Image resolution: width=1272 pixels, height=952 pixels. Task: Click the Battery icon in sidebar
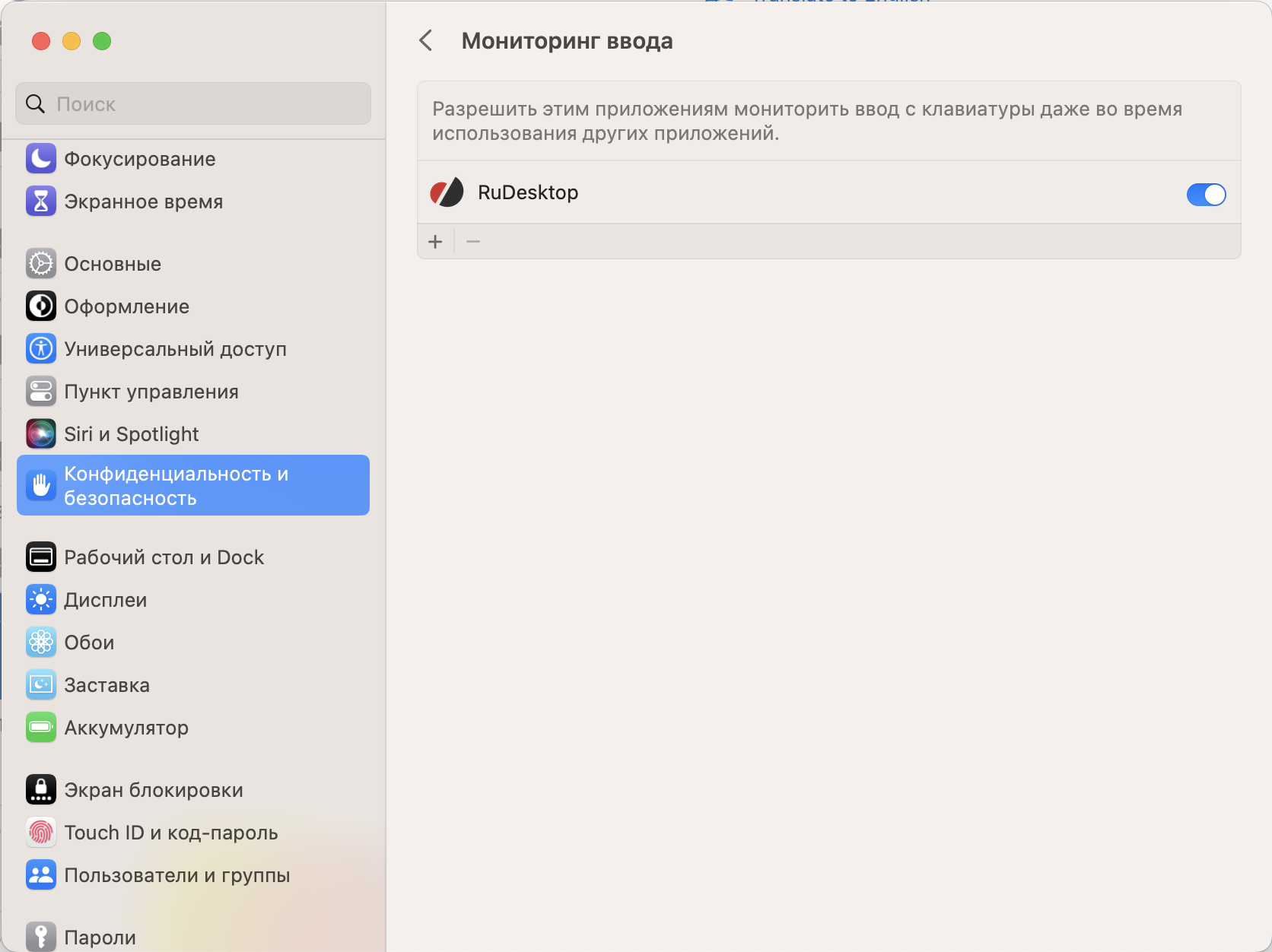click(x=41, y=728)
